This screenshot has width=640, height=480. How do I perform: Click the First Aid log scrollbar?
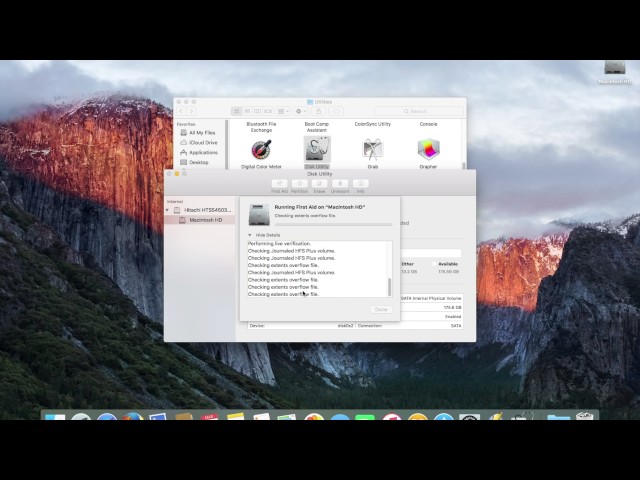click(x=389, y=287)
